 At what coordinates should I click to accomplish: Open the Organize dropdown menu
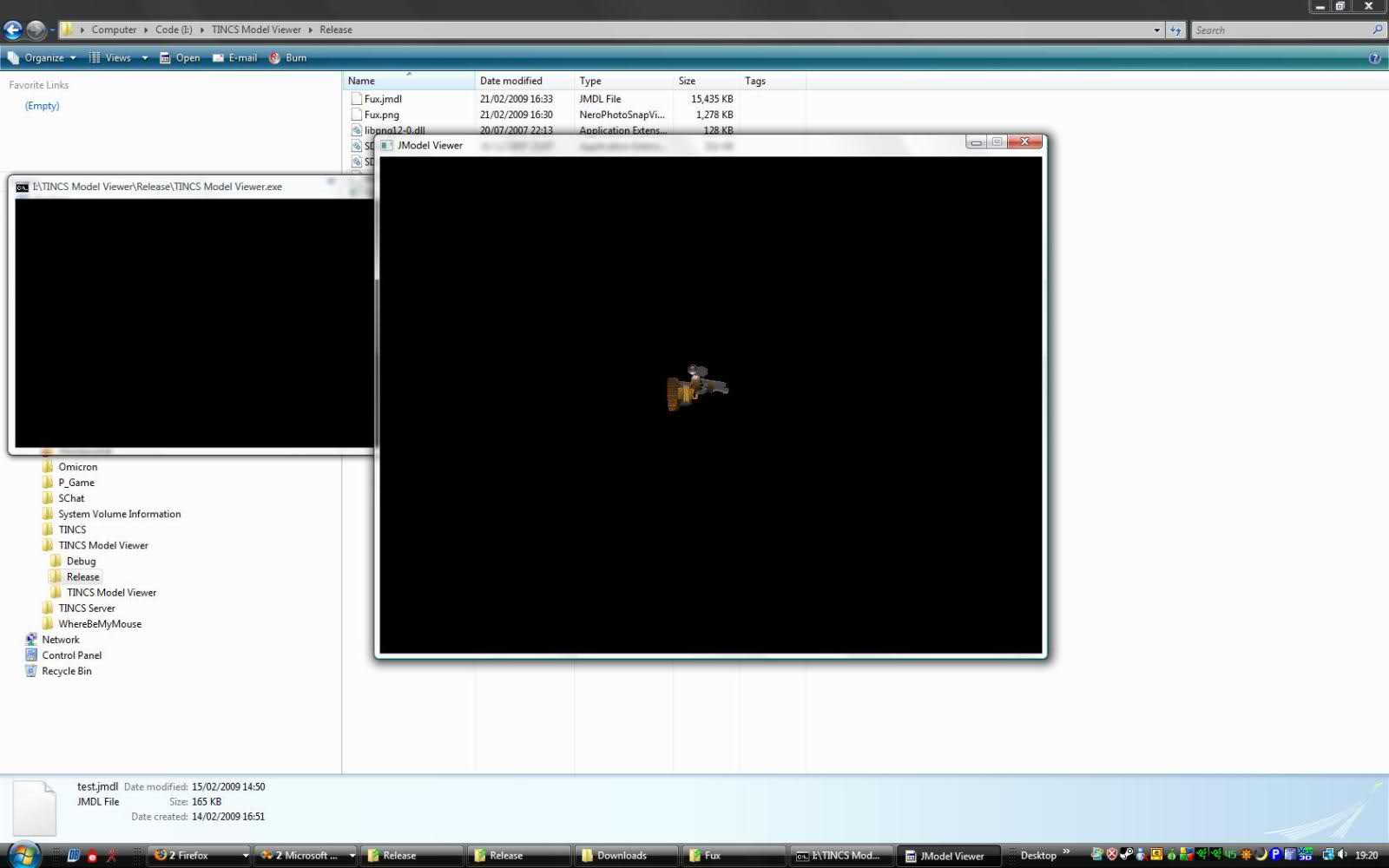[x=43, y=58]
